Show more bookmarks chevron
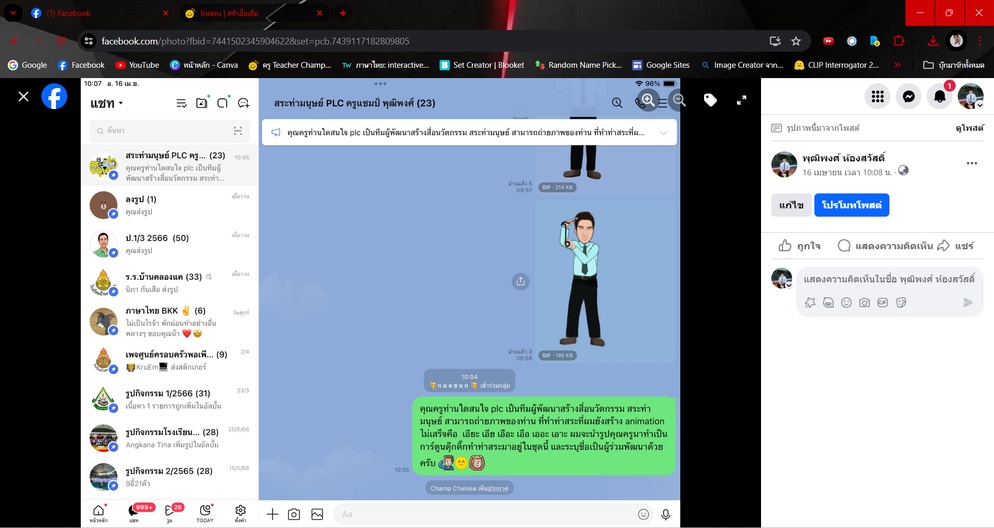Screen dimensions: 994x528 click(897, 65)
